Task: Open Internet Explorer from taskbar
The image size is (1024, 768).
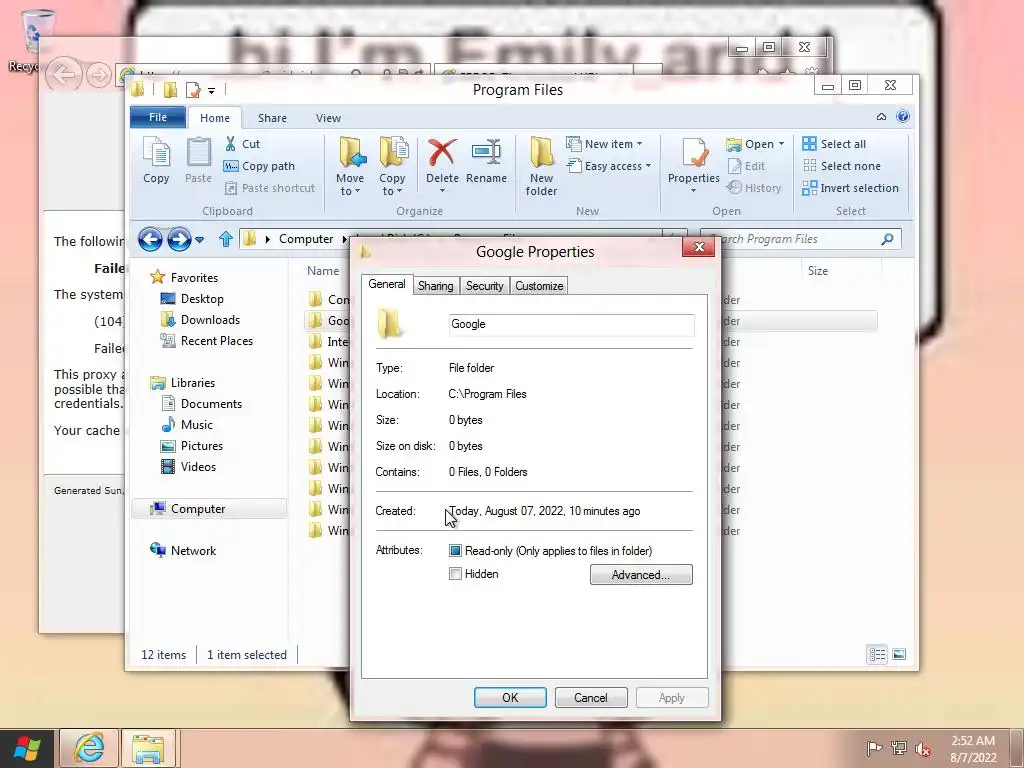Action: 89,748
